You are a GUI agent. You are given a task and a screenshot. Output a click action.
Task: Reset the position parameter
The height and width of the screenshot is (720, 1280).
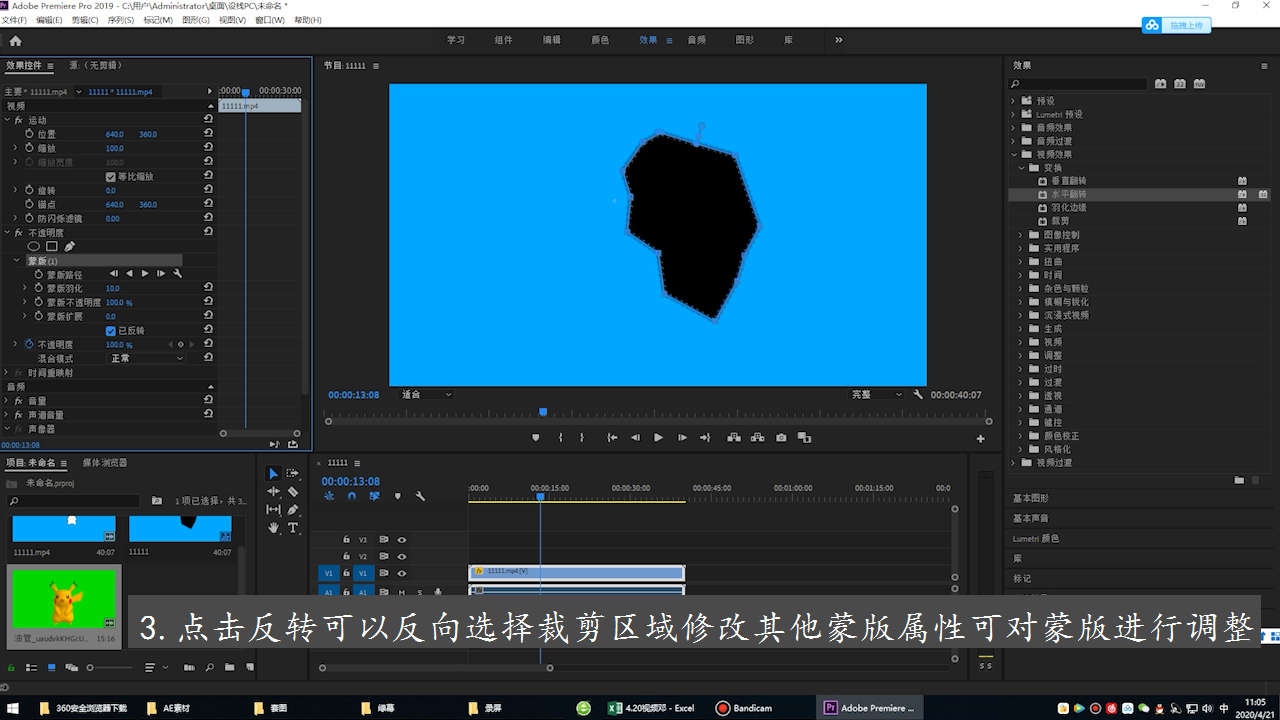(x=208, y=134)
